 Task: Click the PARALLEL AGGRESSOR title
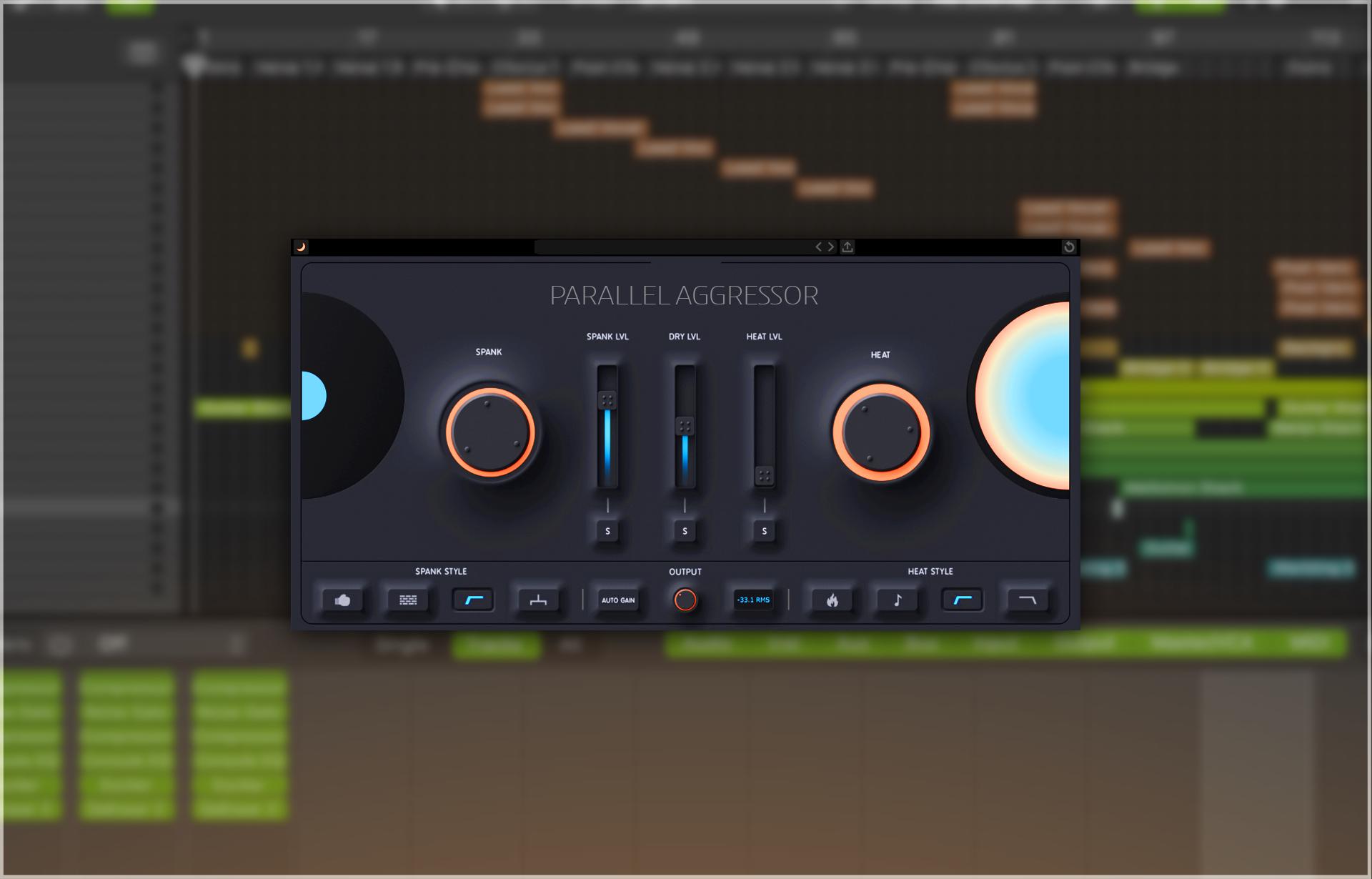click(684, 295)
